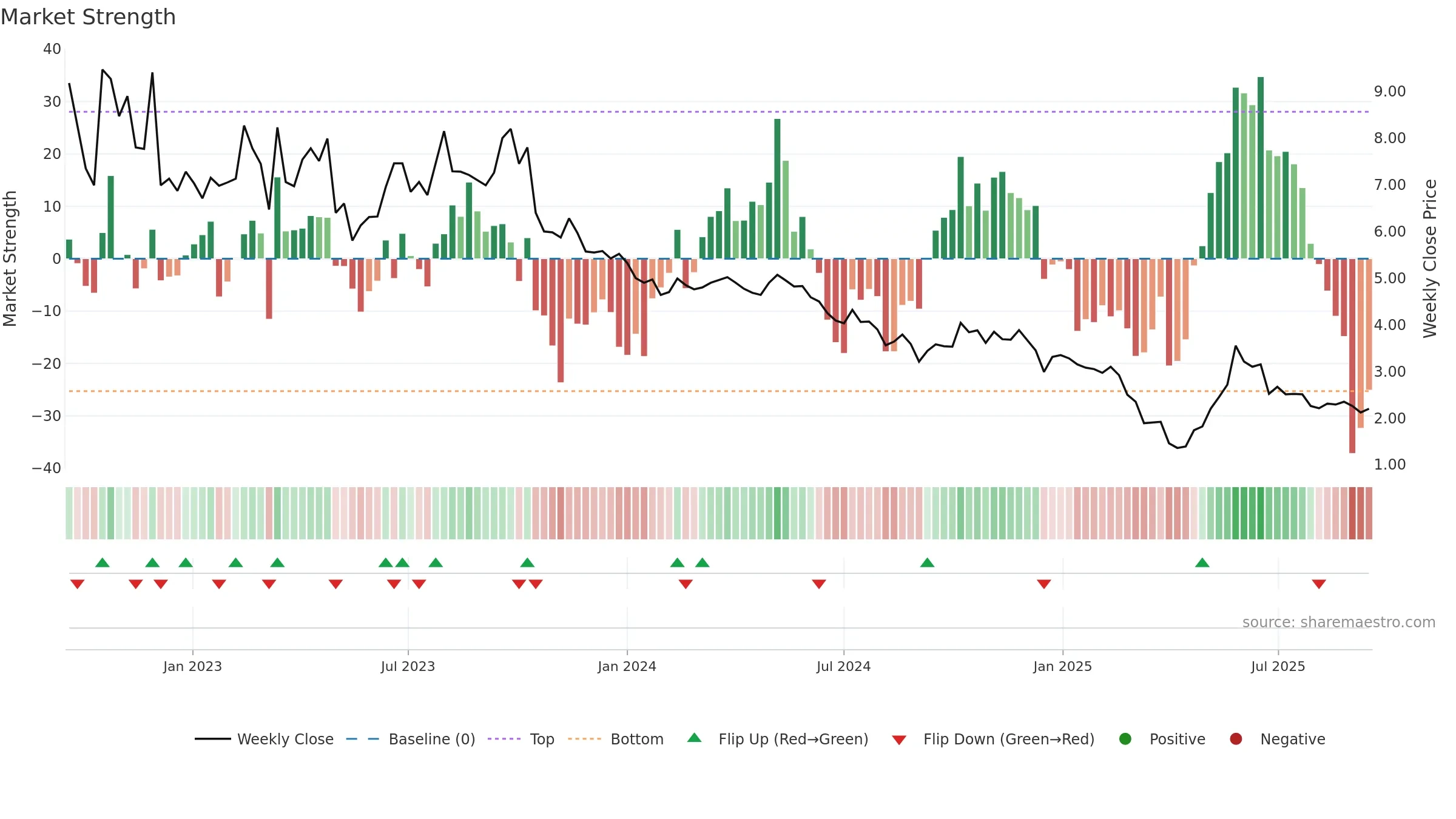1456x819 pixels.
Task: Click the deepest red bar near −37
Action: (1352, 356)
